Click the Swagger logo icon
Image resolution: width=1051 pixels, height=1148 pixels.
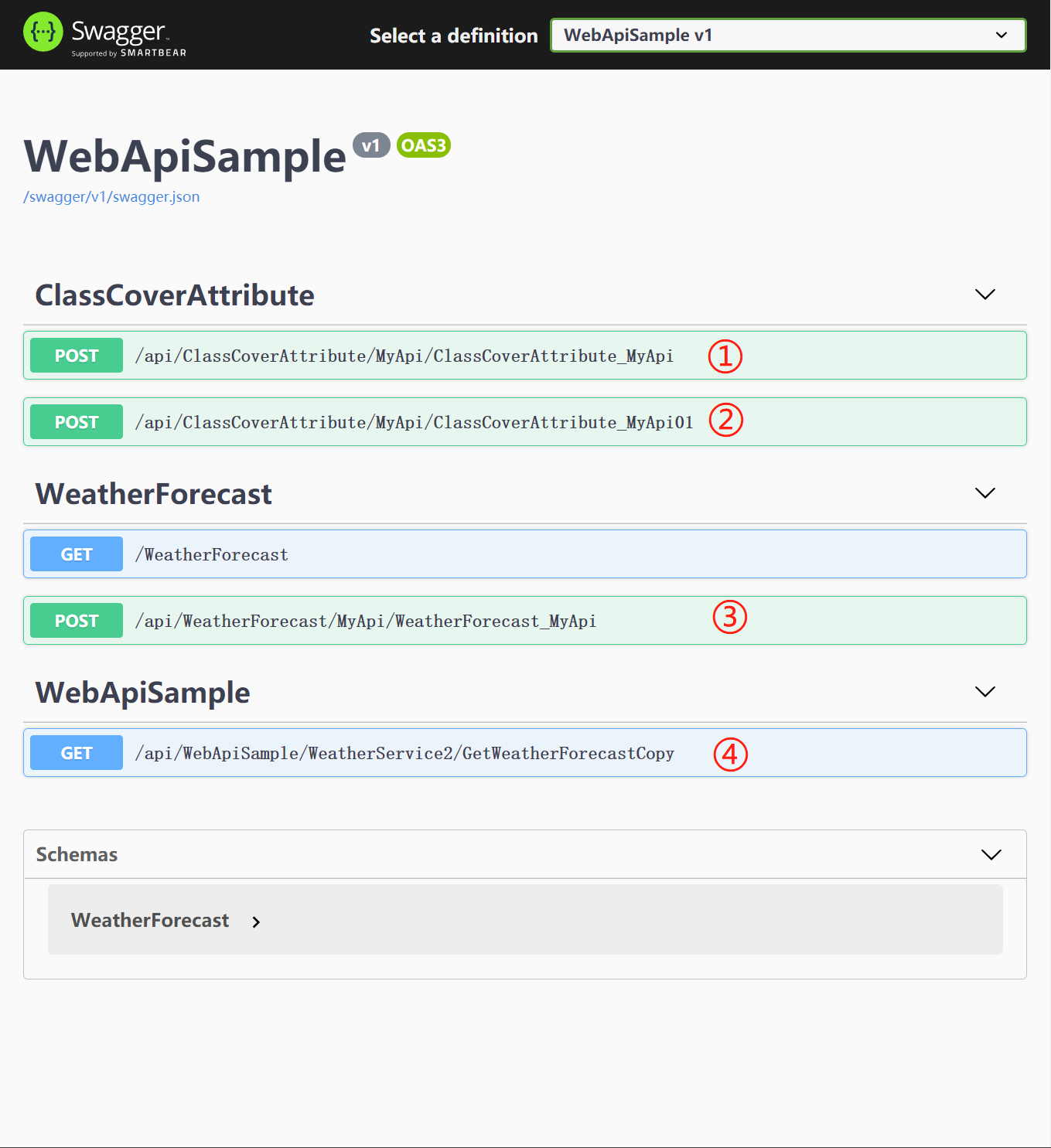pos(43,32)
